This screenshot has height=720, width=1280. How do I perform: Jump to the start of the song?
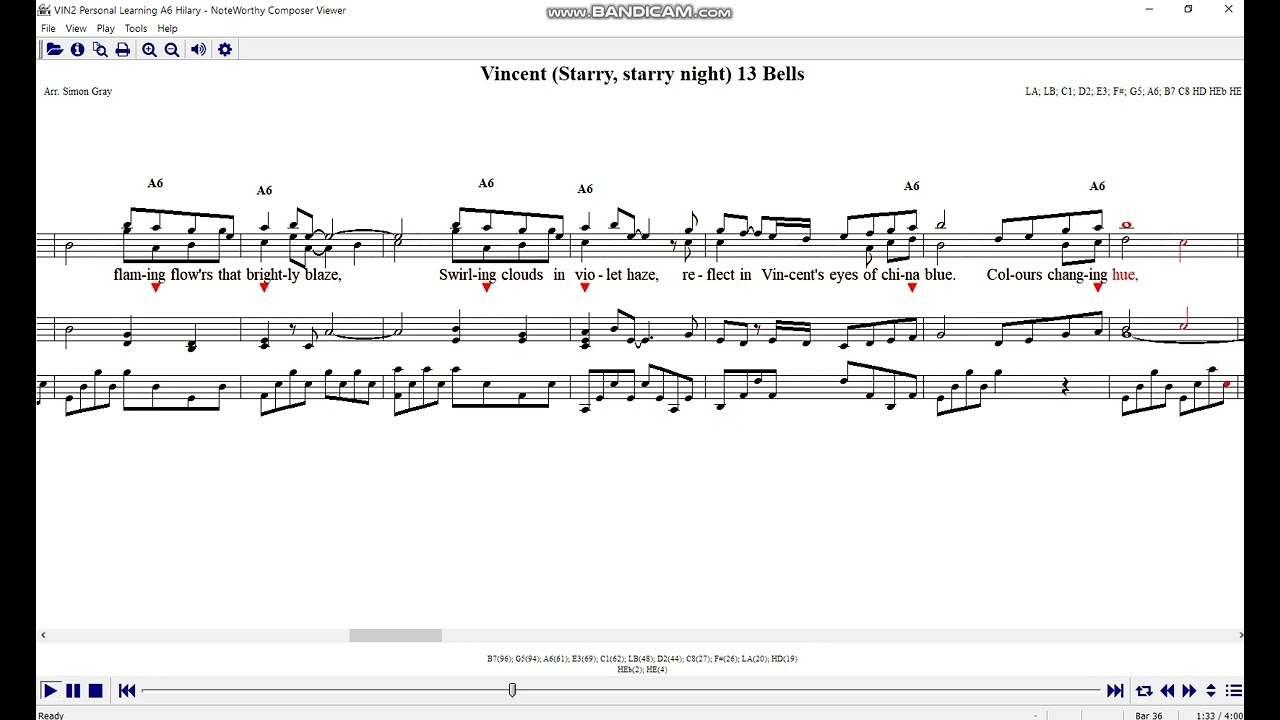pos(127,691)
